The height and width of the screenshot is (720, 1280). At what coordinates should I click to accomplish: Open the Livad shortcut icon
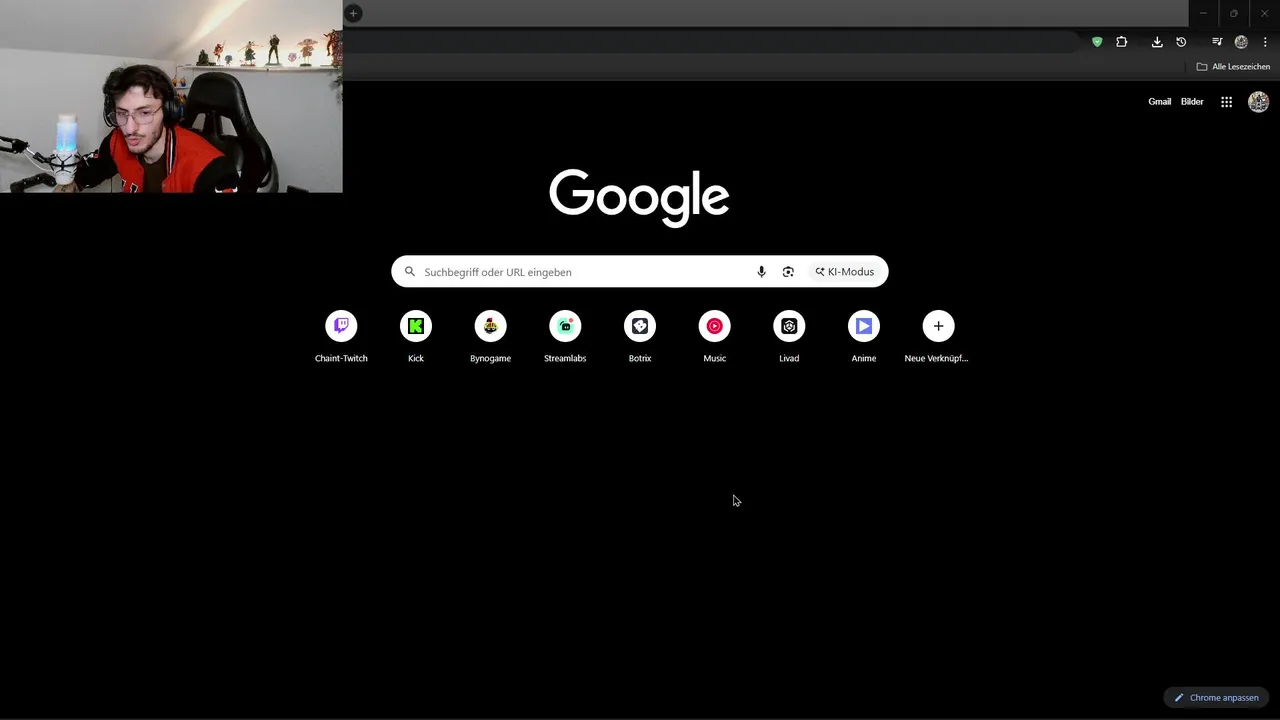point(789,326)
